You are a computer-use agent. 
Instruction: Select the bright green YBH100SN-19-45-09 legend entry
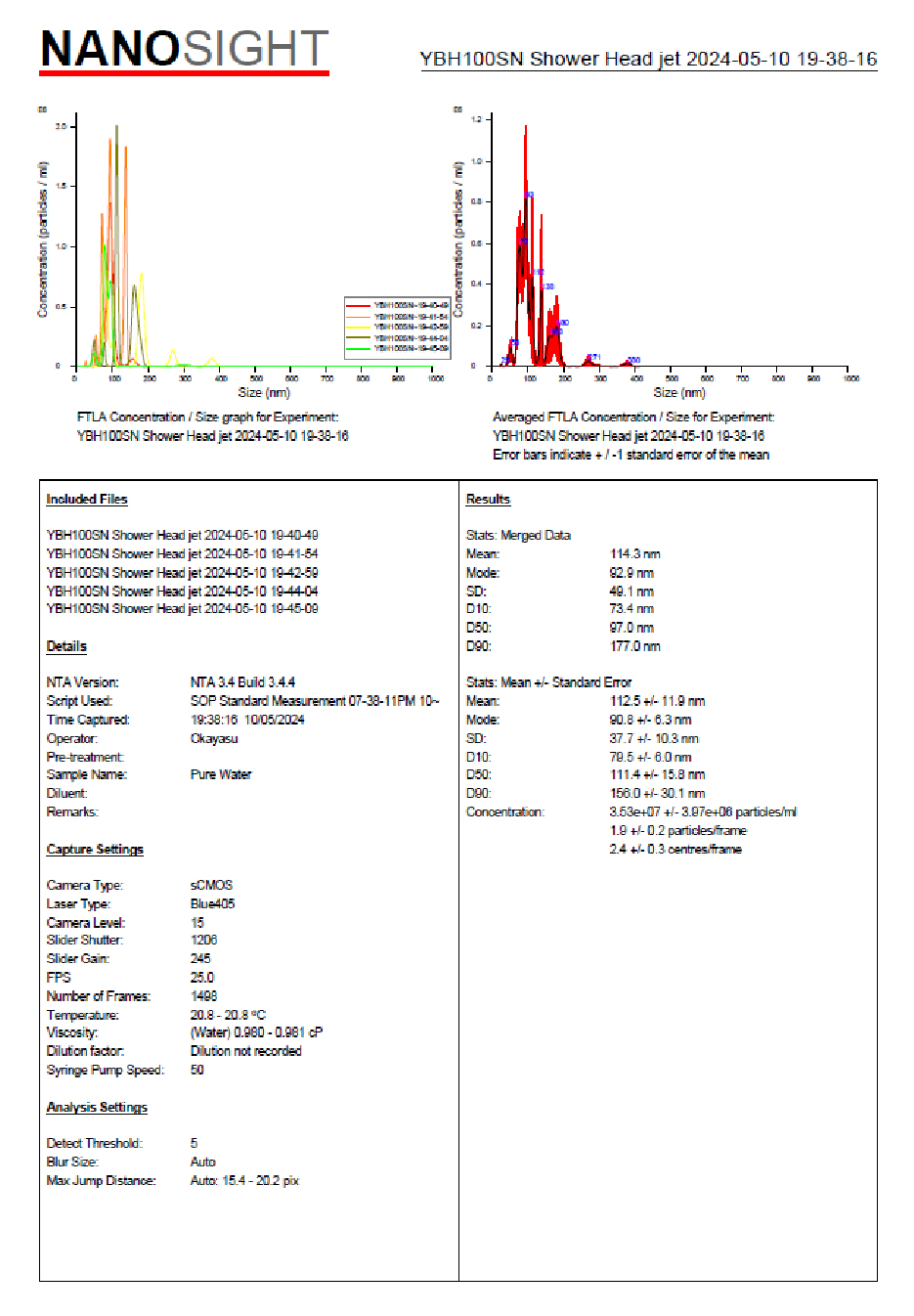[x=398, y=348]
